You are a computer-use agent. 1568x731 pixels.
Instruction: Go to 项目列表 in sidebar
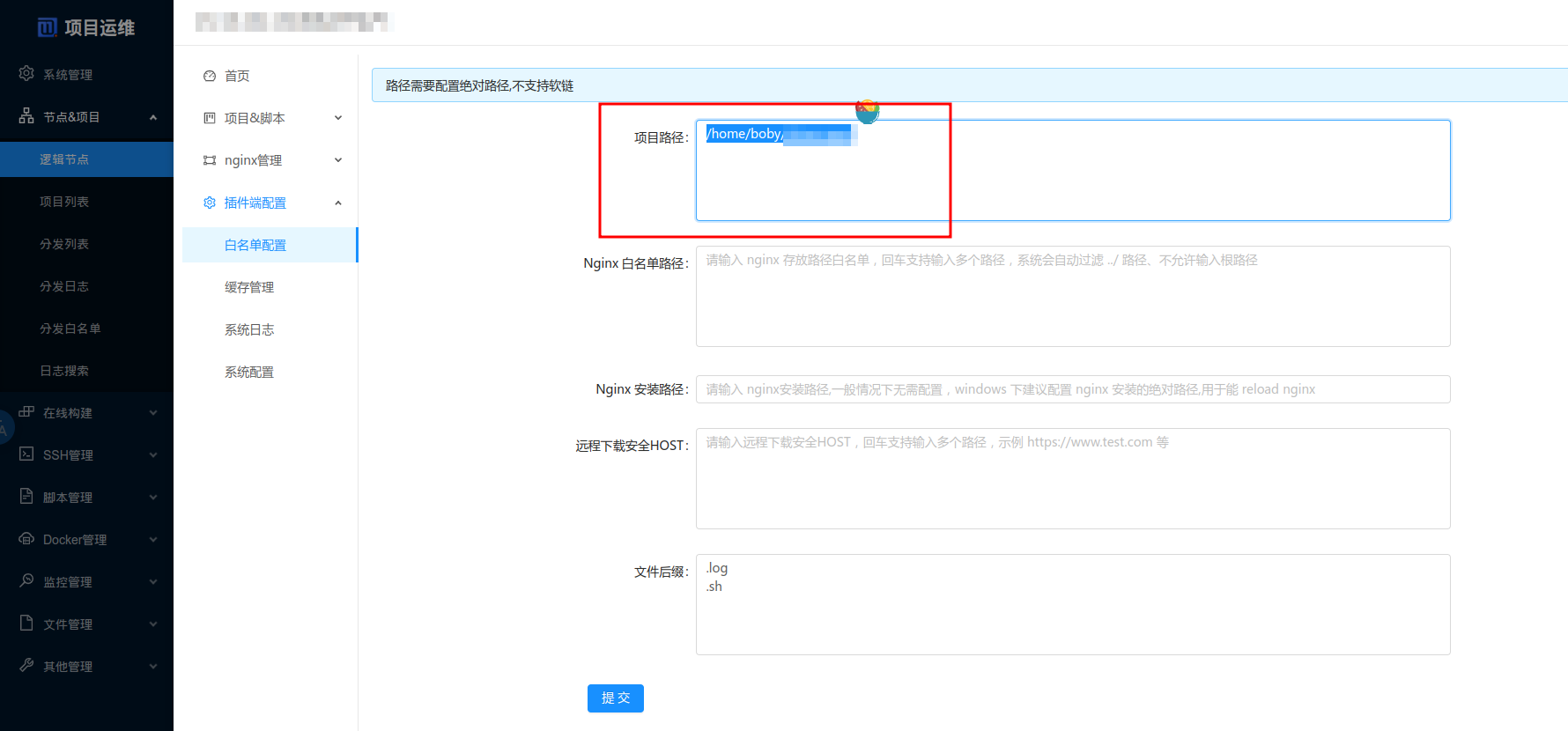click(64, 202)
